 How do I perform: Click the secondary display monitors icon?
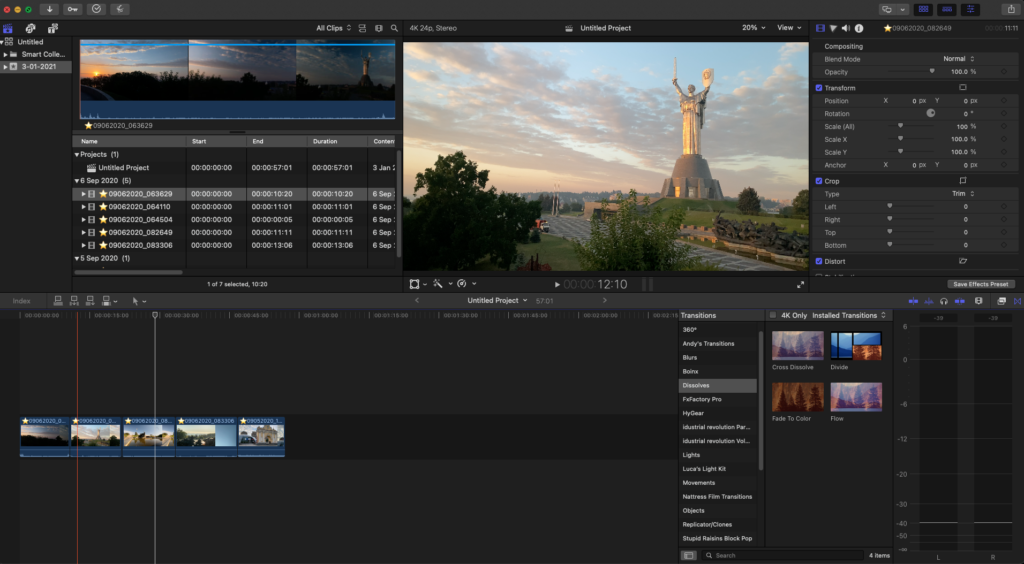(887, 9)
